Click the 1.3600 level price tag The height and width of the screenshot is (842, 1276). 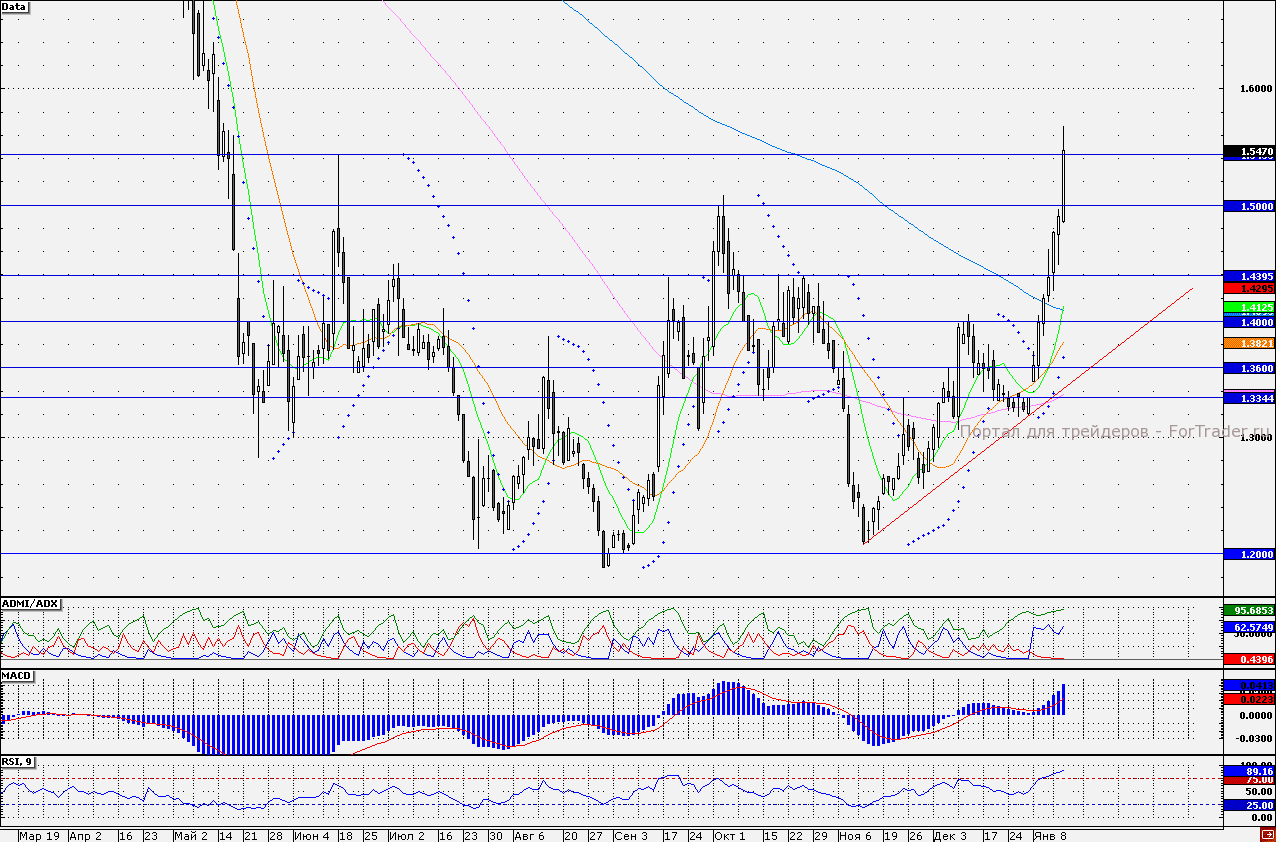tap(1248, 368)
